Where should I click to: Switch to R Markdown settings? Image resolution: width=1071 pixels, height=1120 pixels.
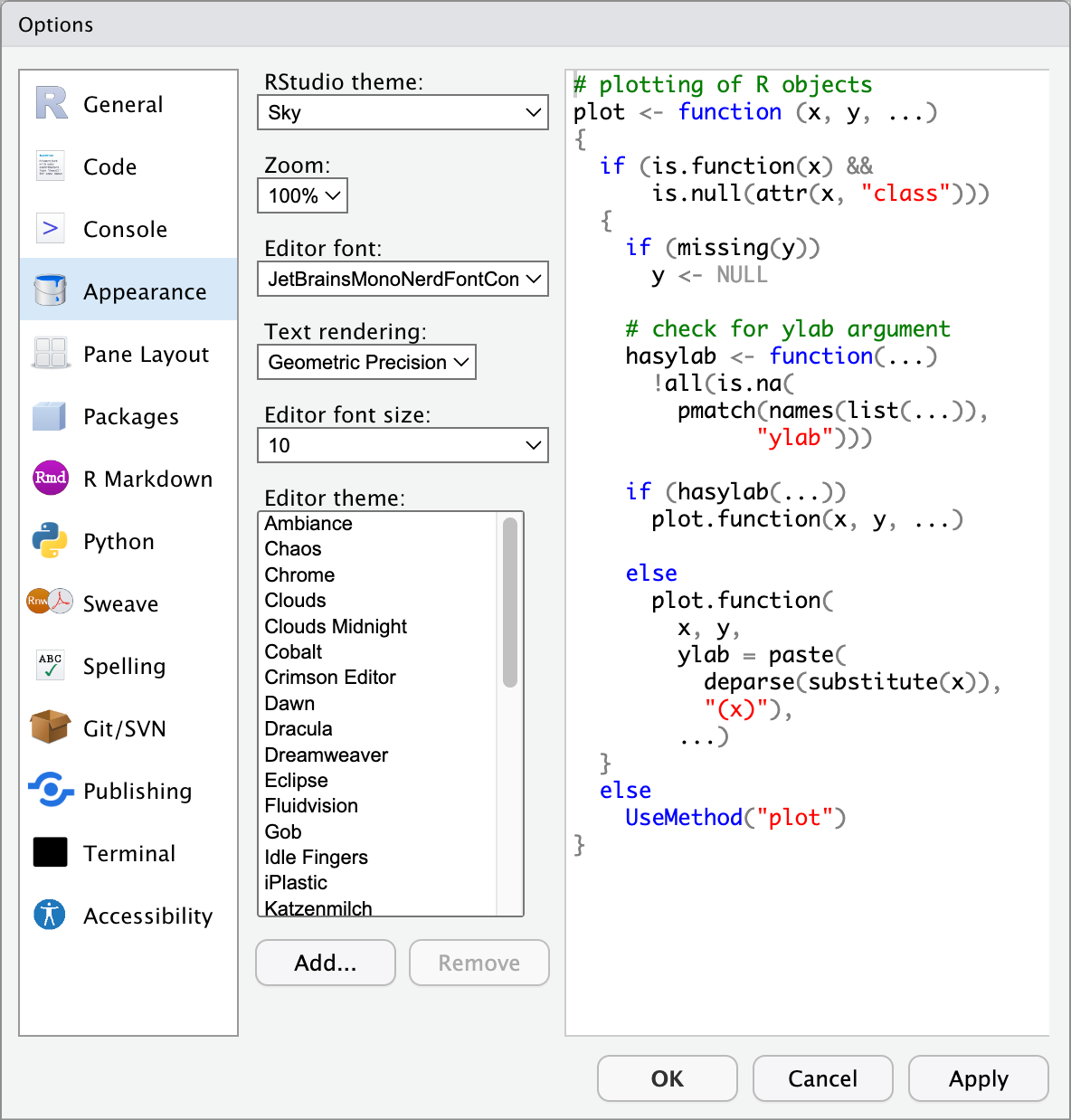click(128, 479)
